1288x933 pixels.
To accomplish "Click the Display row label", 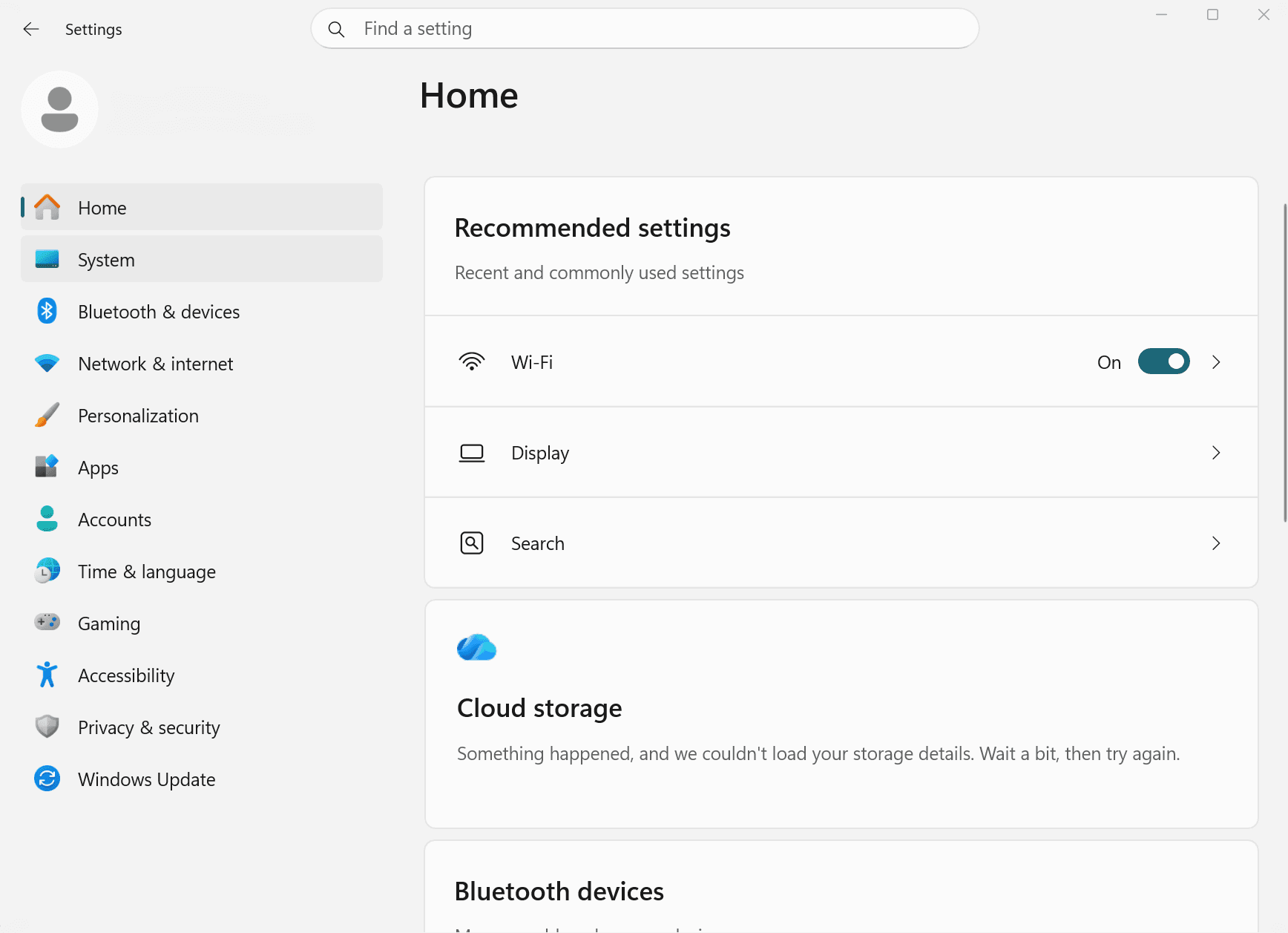I will pos(540,453).
